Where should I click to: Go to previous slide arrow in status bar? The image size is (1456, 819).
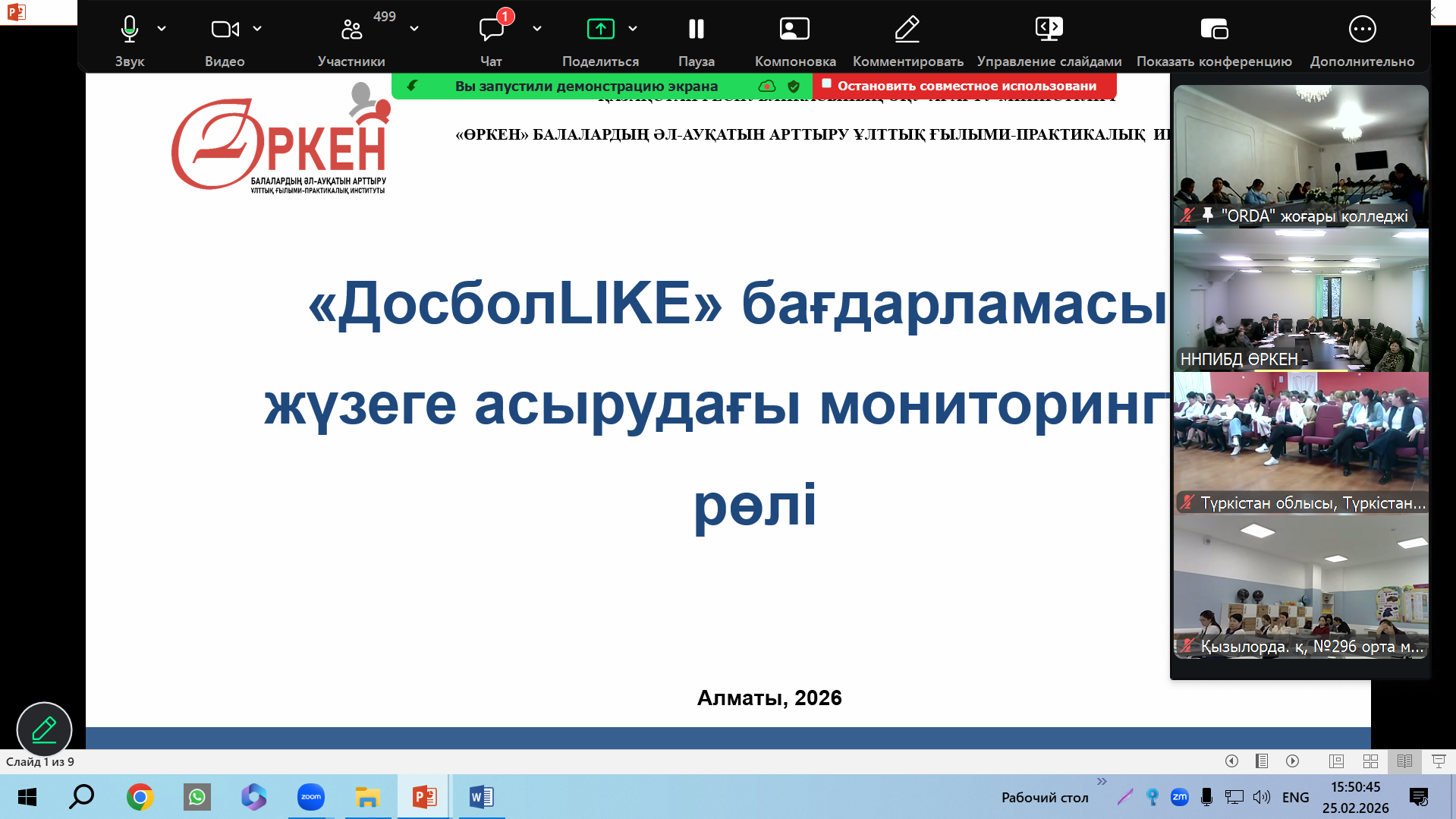(1231, 761)
